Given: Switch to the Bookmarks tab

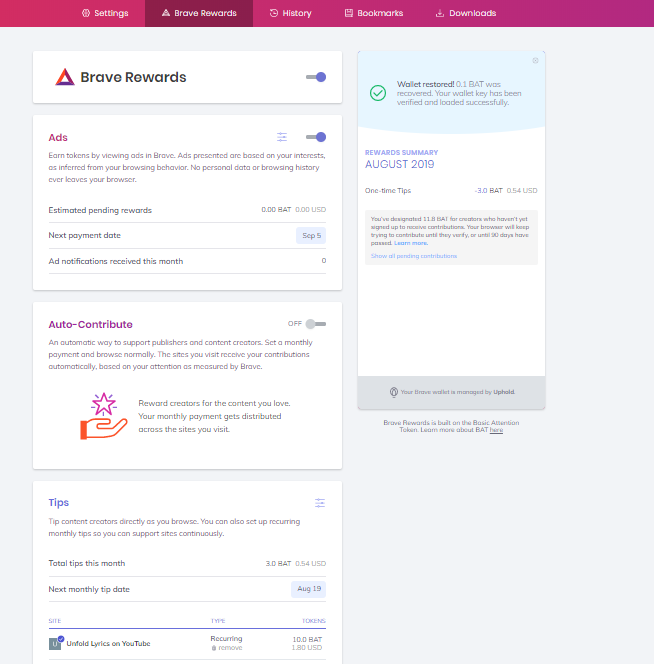Looking at the screenshot, I should 374,13.
